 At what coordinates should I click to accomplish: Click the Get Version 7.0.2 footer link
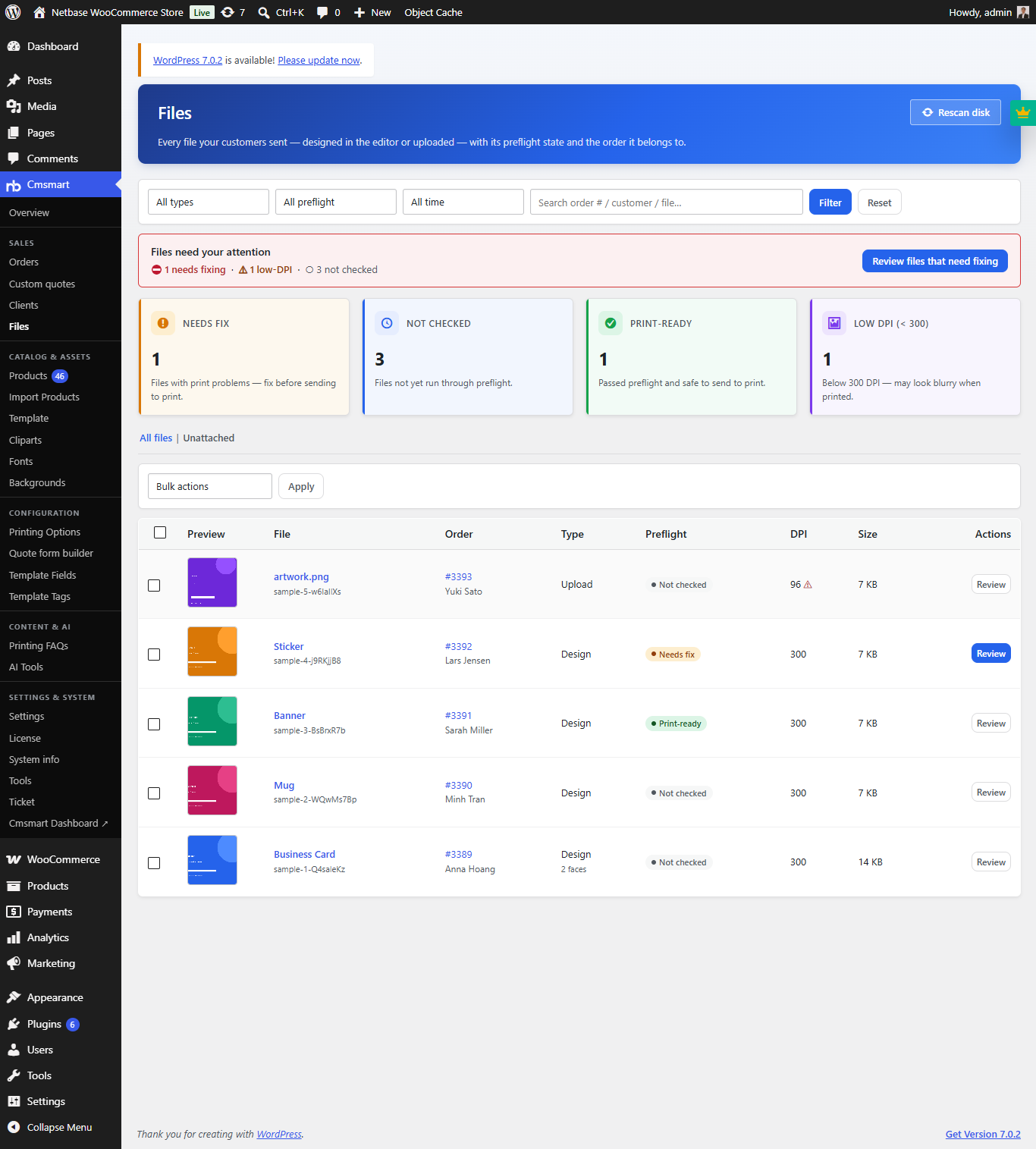click(983, 1134)
